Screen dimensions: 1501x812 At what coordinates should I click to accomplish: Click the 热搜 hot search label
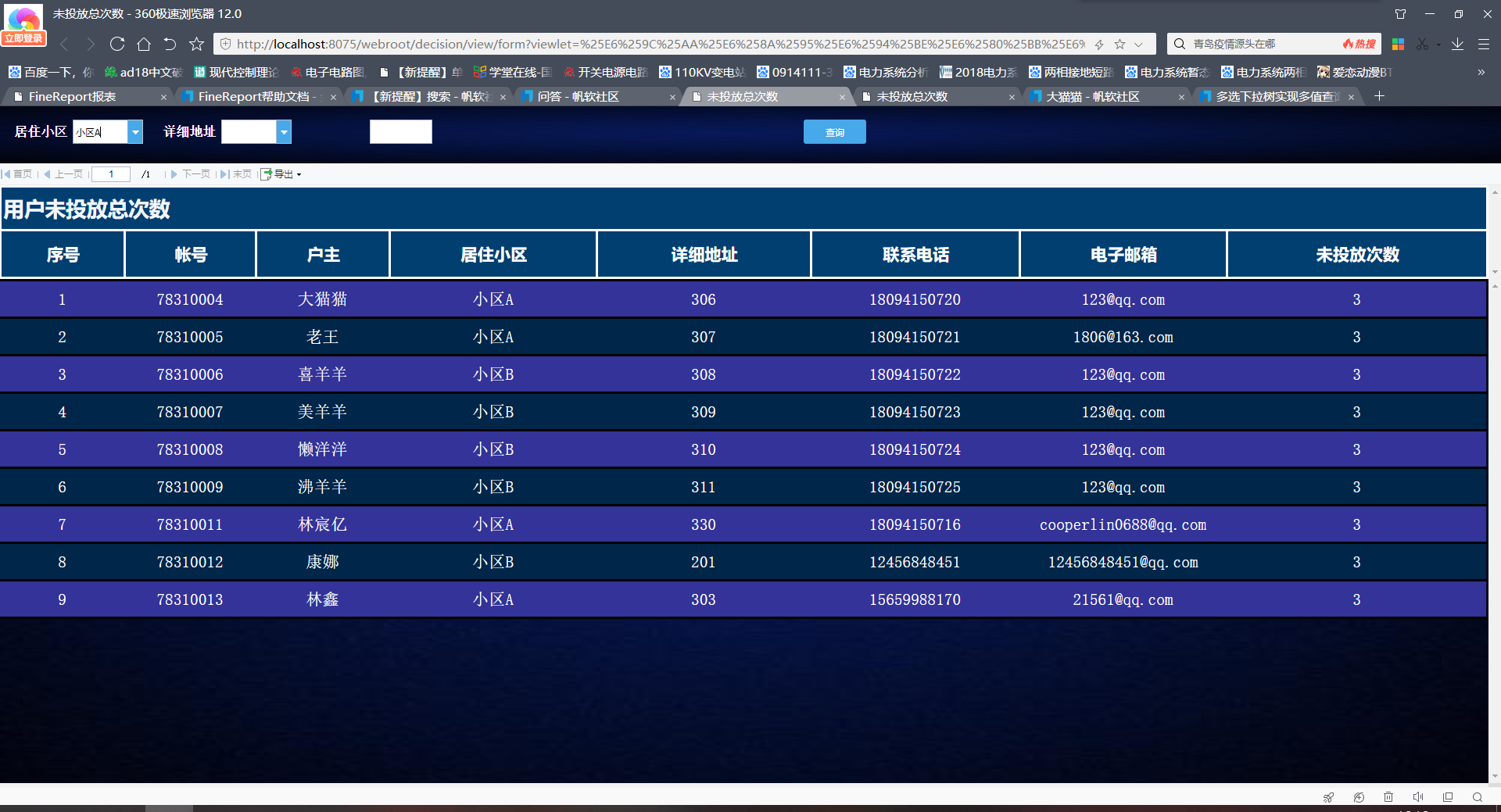(1359, 44)
